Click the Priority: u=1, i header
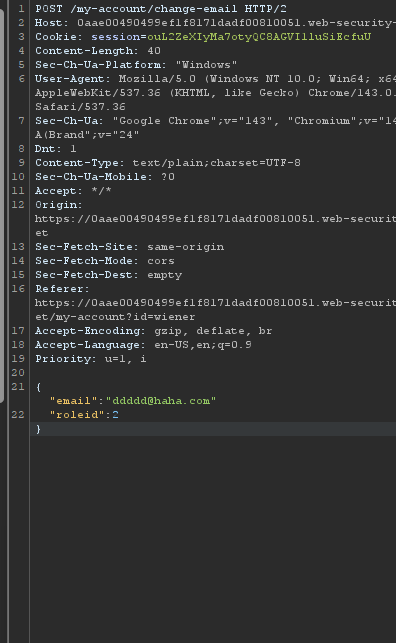Image resolution: width=396 pixels, height=643 pixels. pyautogui.click(x=91, y=358)
